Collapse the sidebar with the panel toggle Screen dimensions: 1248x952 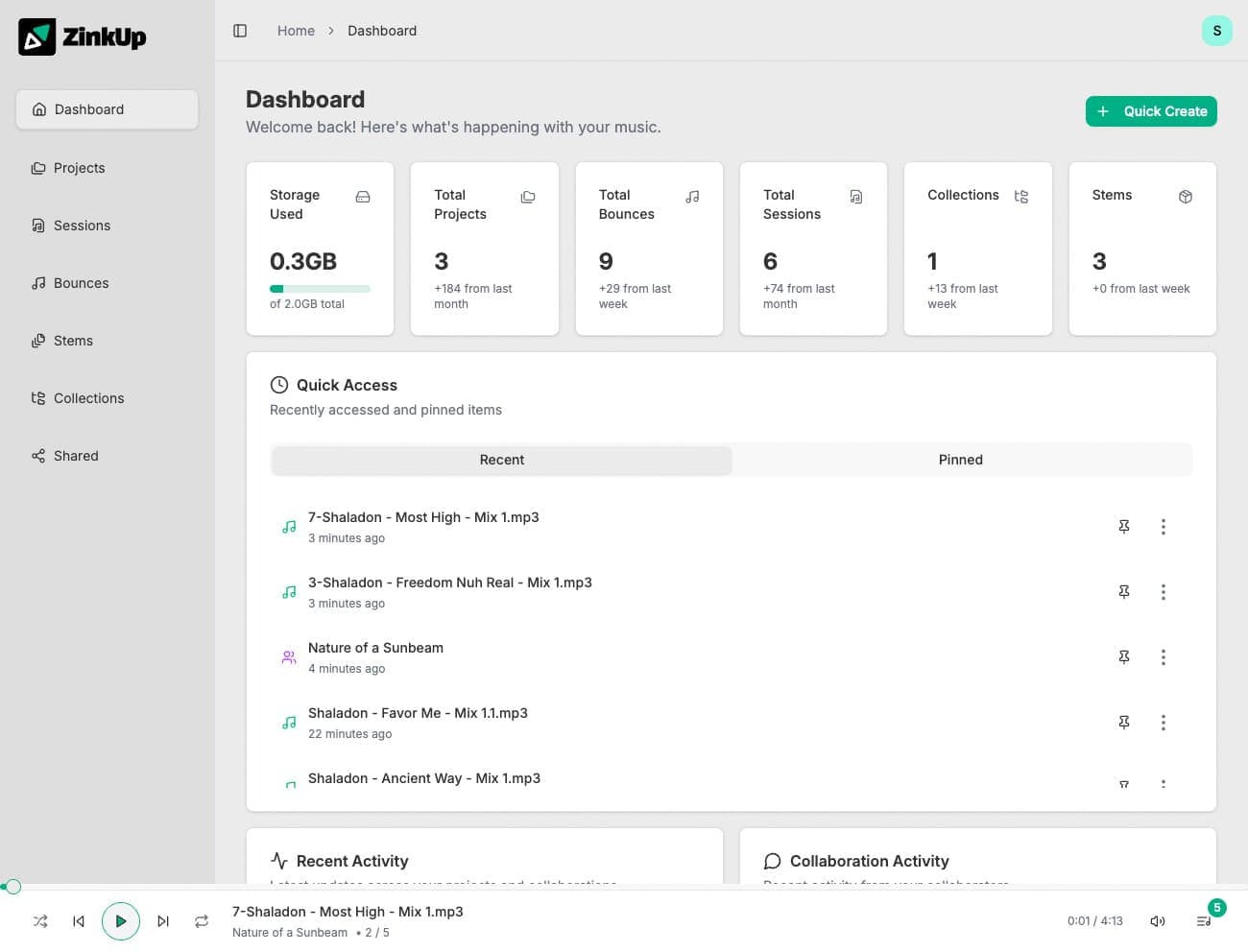tap(239, 31)
